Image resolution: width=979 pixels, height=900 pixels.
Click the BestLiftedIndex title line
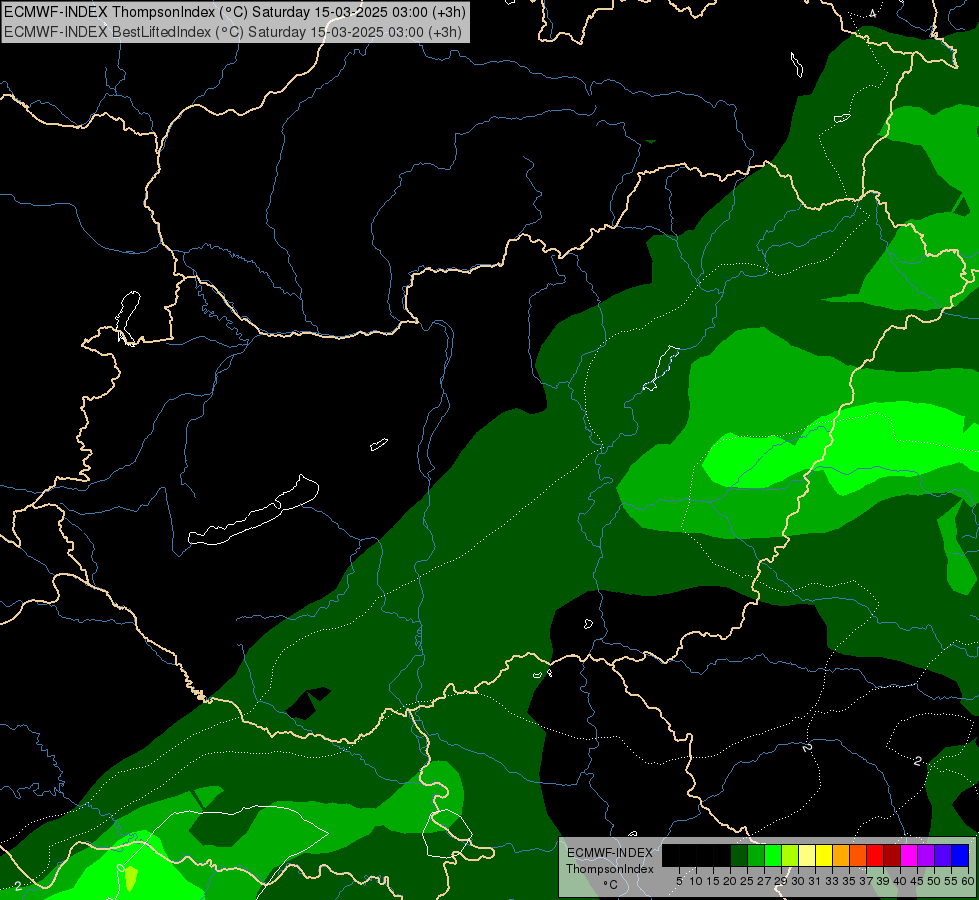coord(233,32)
